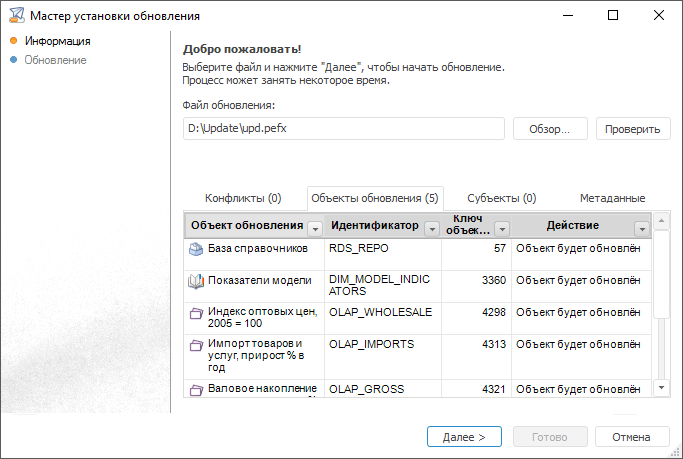Click the wizard title bar icon
Image resolution: width=683 pixels, height=459 pixels.
[15, 16]
